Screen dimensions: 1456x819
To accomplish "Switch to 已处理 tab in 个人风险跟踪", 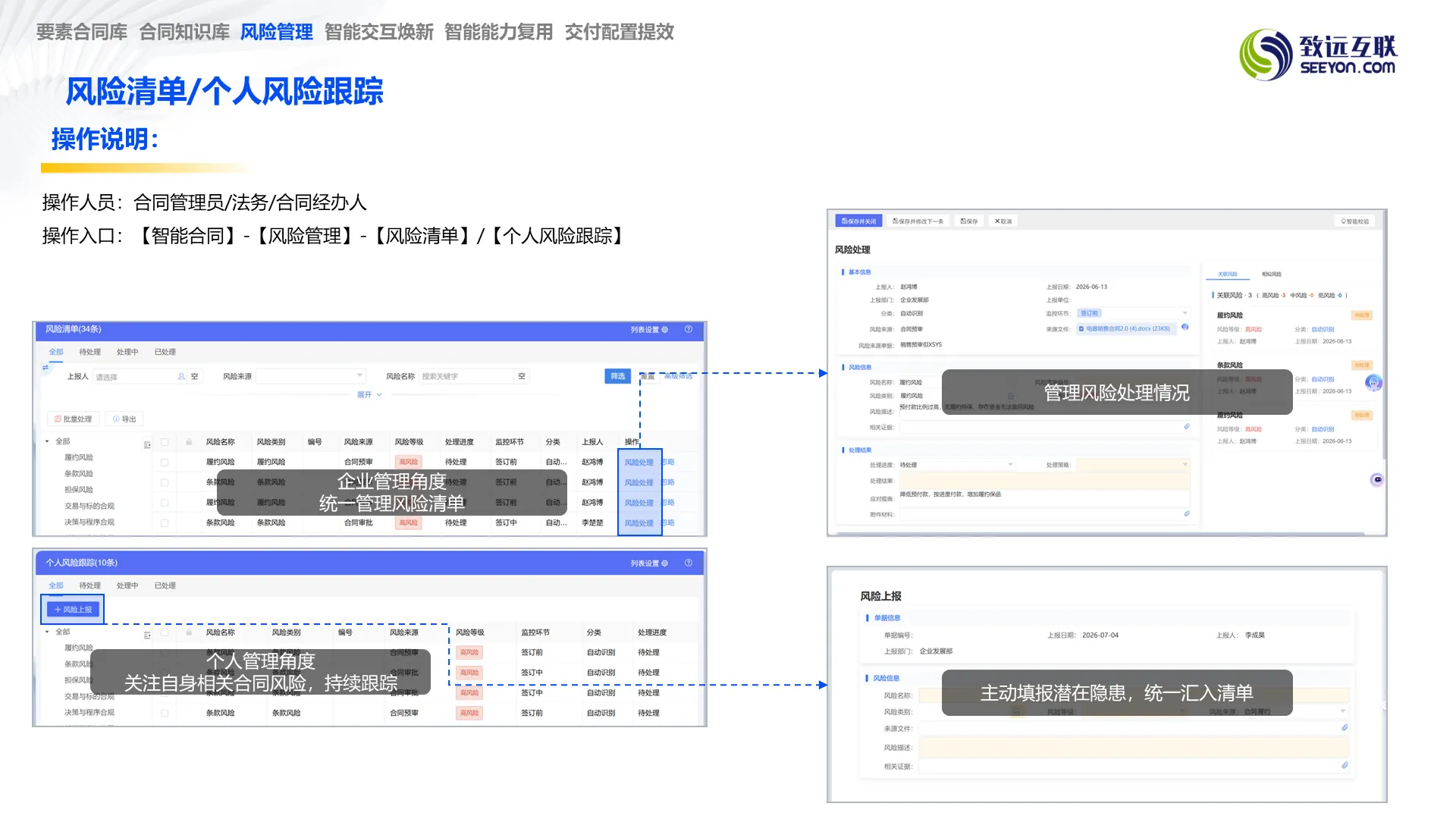I will [165, 585].
